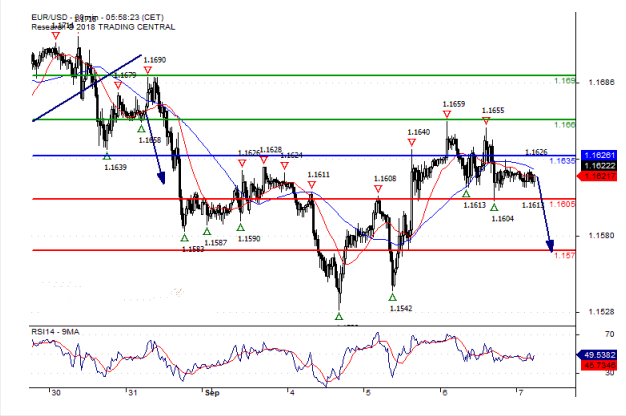Select the red marker at 1.1640 peak
The width and height of the screenshot is (626, 416).
pyautogui.click(x=412, y=142)
